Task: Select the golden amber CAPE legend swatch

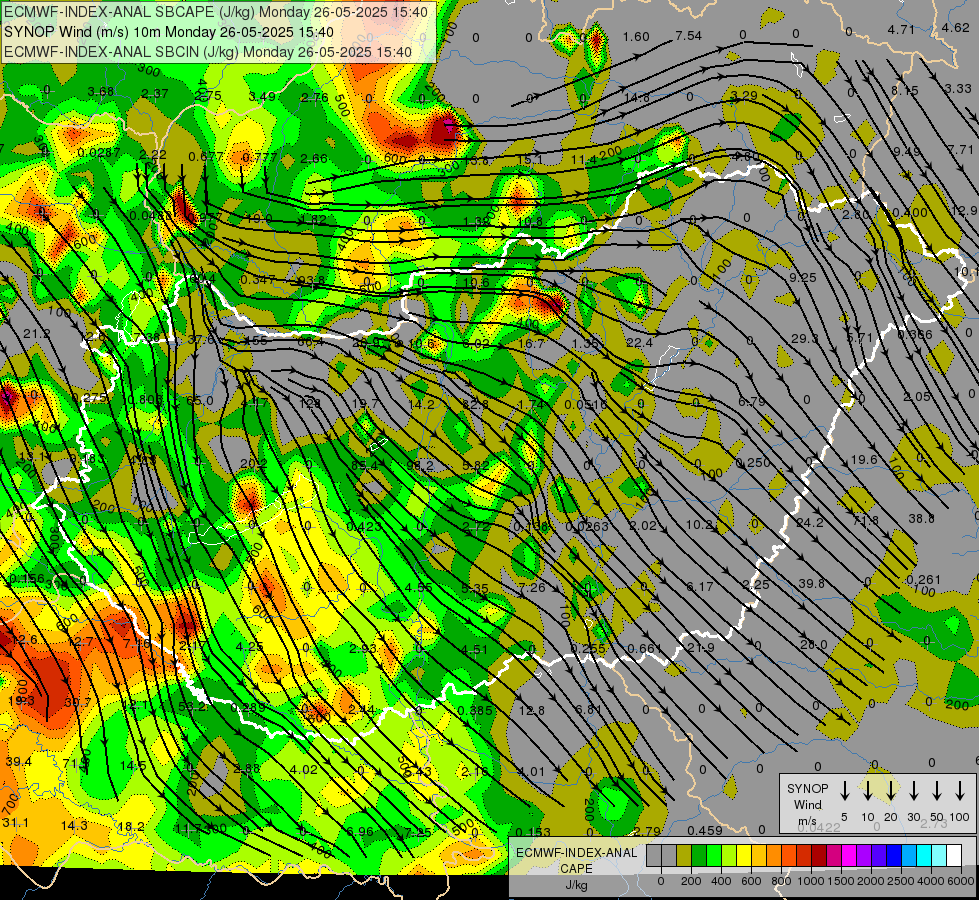Action: click(759, 855)
